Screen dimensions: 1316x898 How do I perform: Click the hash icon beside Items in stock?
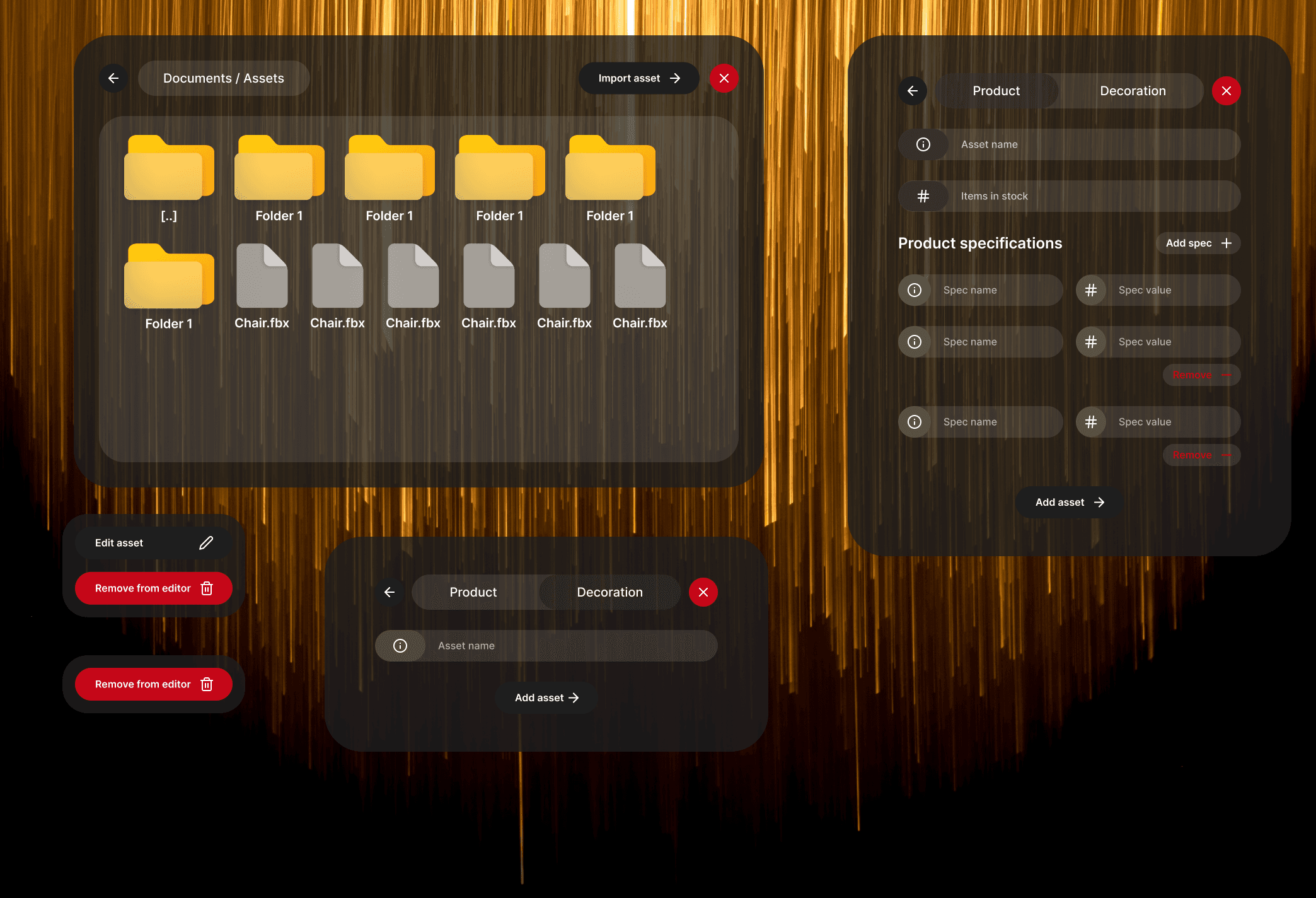click(923, 196)
